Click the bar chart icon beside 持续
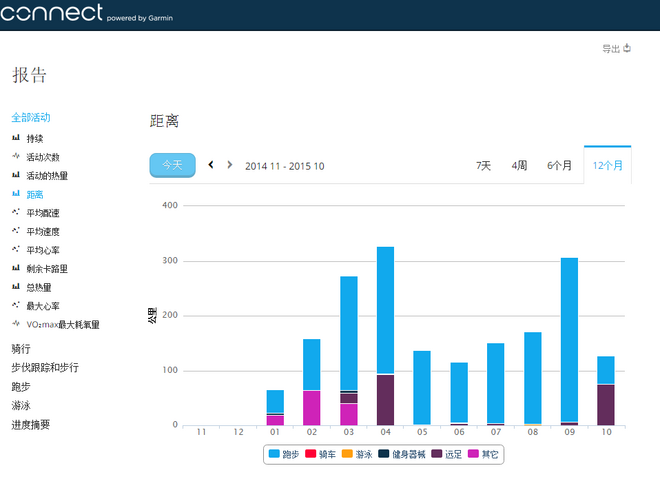 click(x=16, y=138)
